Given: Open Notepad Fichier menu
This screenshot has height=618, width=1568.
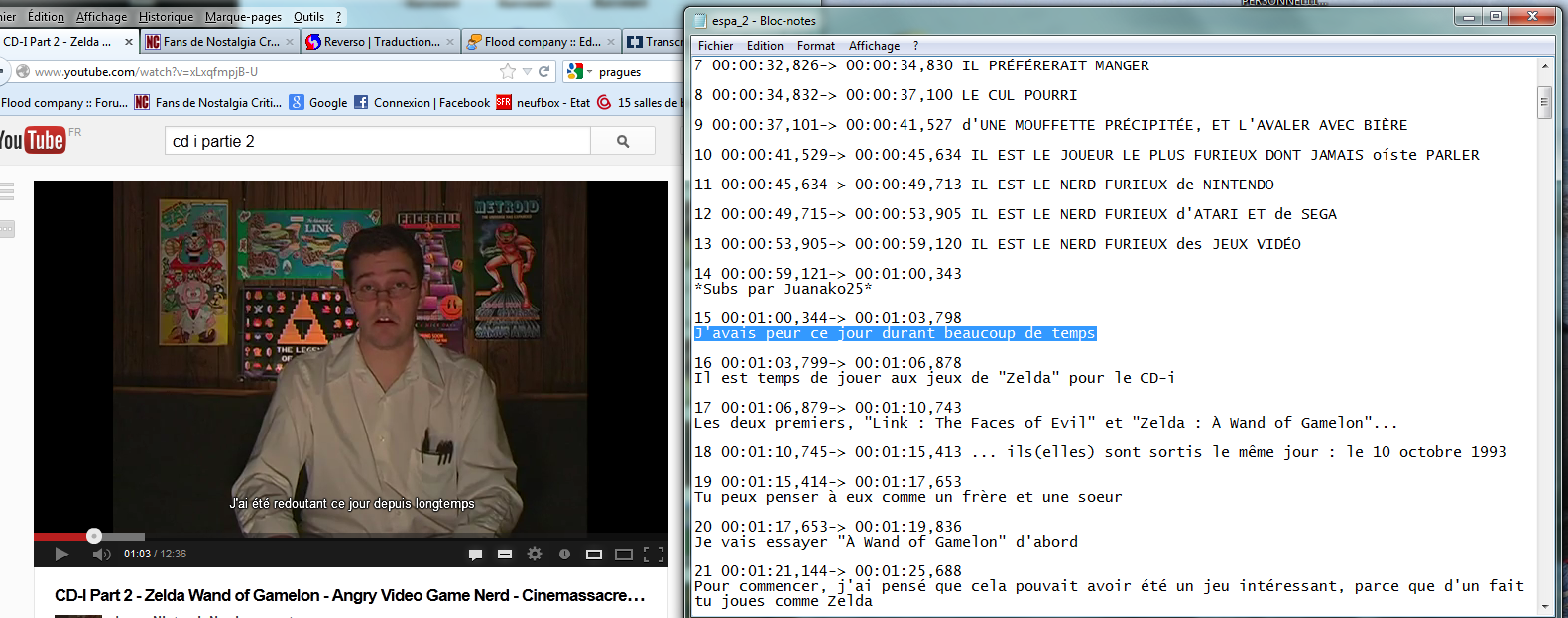Looking at the screenshot, I should point(715,45).
